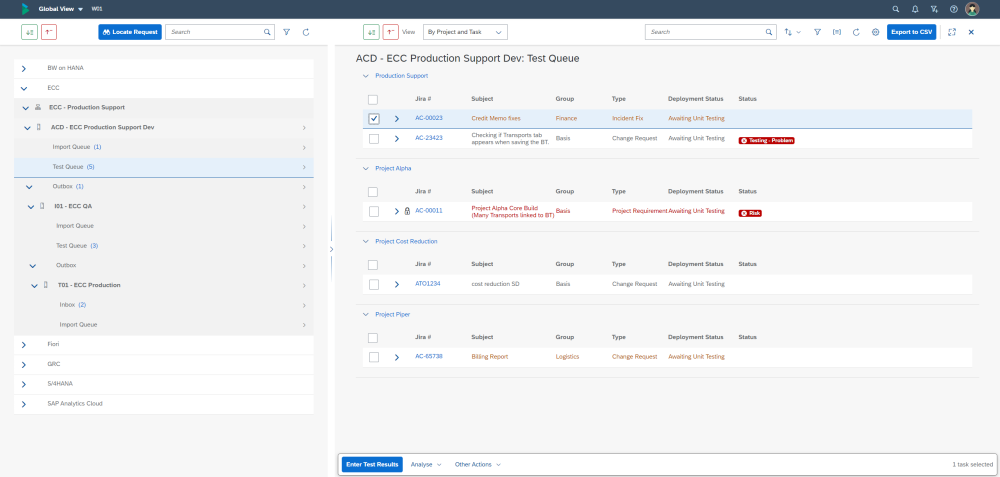Click the green expand all icon in left panel
The width and height of the screenshot is (1000, 477).
click(30, 32)
